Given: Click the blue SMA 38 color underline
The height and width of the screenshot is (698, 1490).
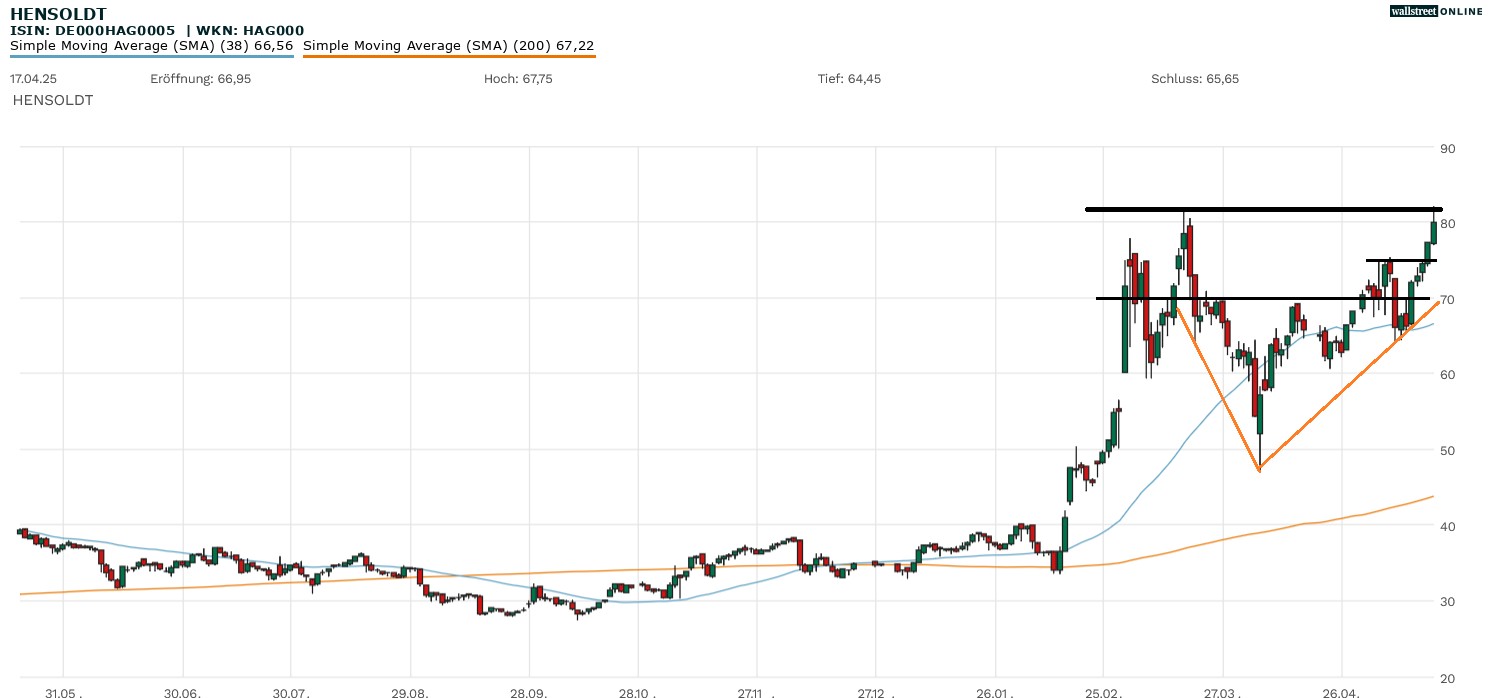Looking at the screenshot, I should (151, 57).
